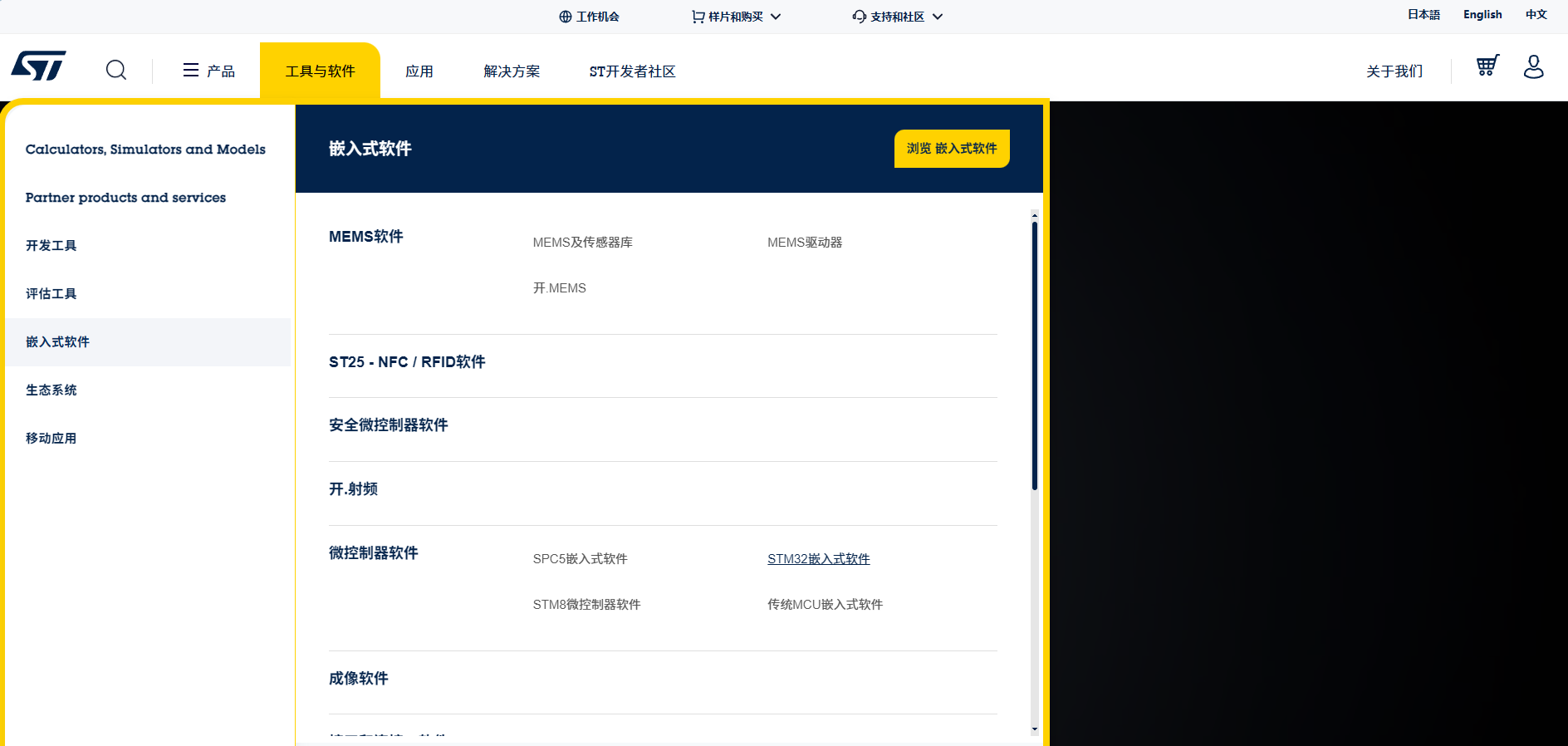Click the ST logo
The width and height of the screenshot is (1568, 746).
tap(38, 66)
